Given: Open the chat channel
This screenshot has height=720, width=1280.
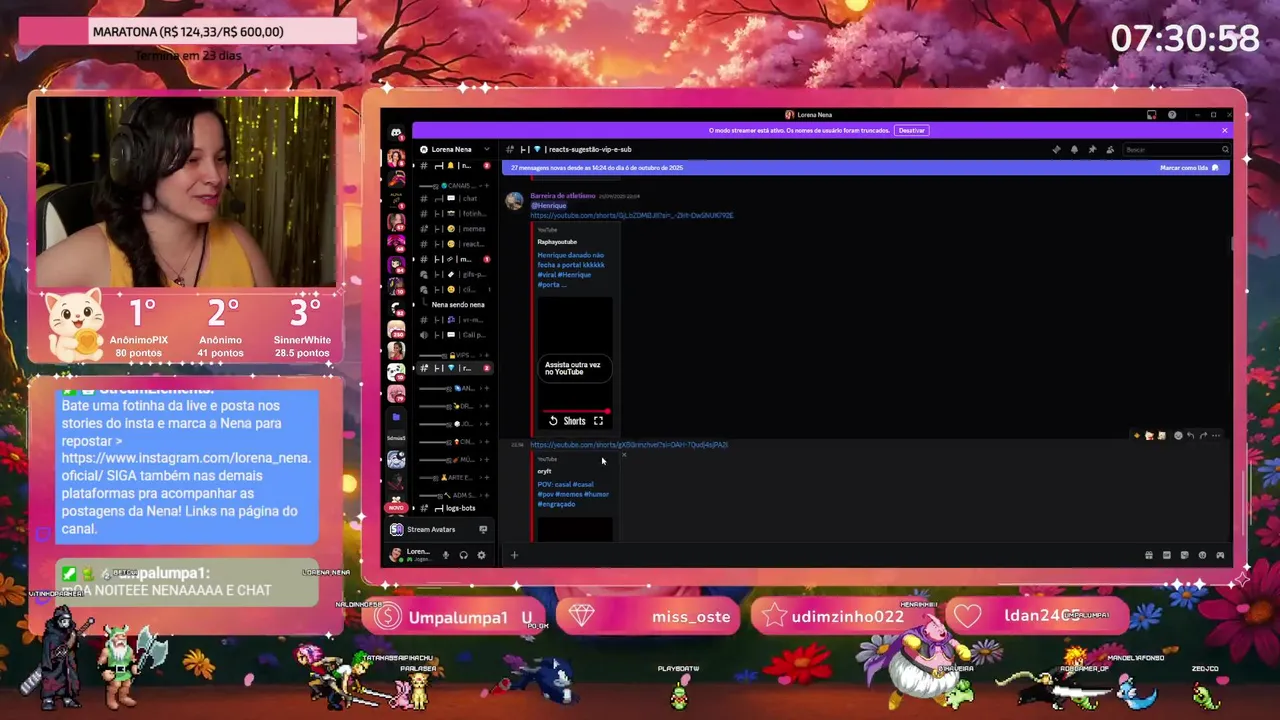Looking at the screenshot, I should point(456,198).
